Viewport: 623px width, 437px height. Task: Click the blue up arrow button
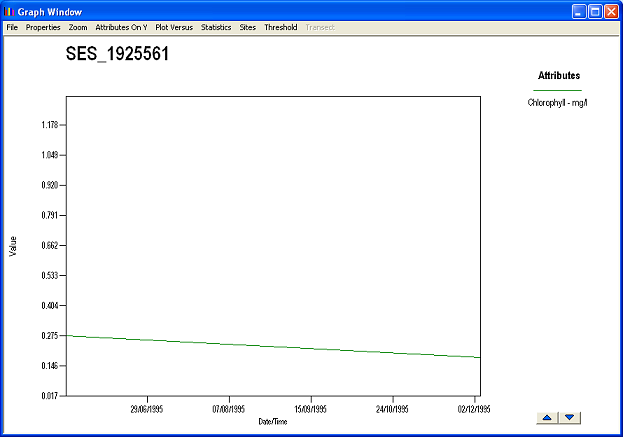tap(547, 417)
